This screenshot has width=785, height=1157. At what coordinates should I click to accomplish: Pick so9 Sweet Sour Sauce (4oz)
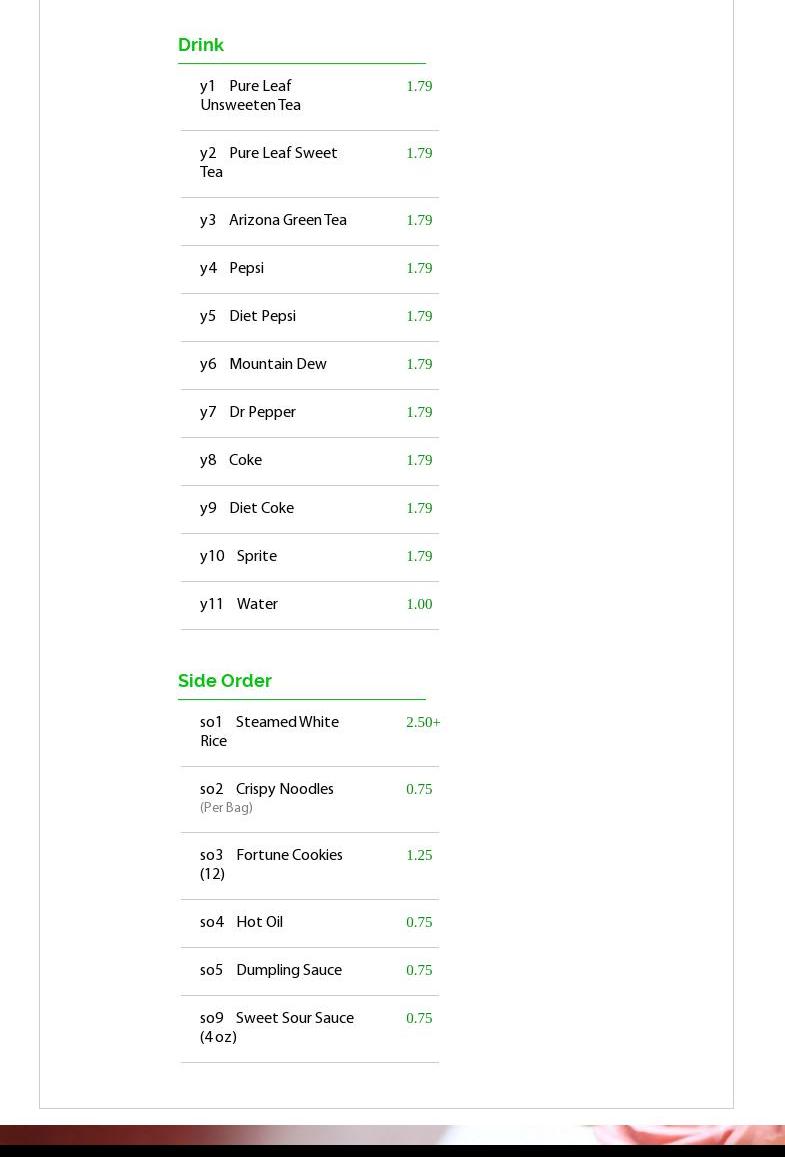coord(277,1028)
